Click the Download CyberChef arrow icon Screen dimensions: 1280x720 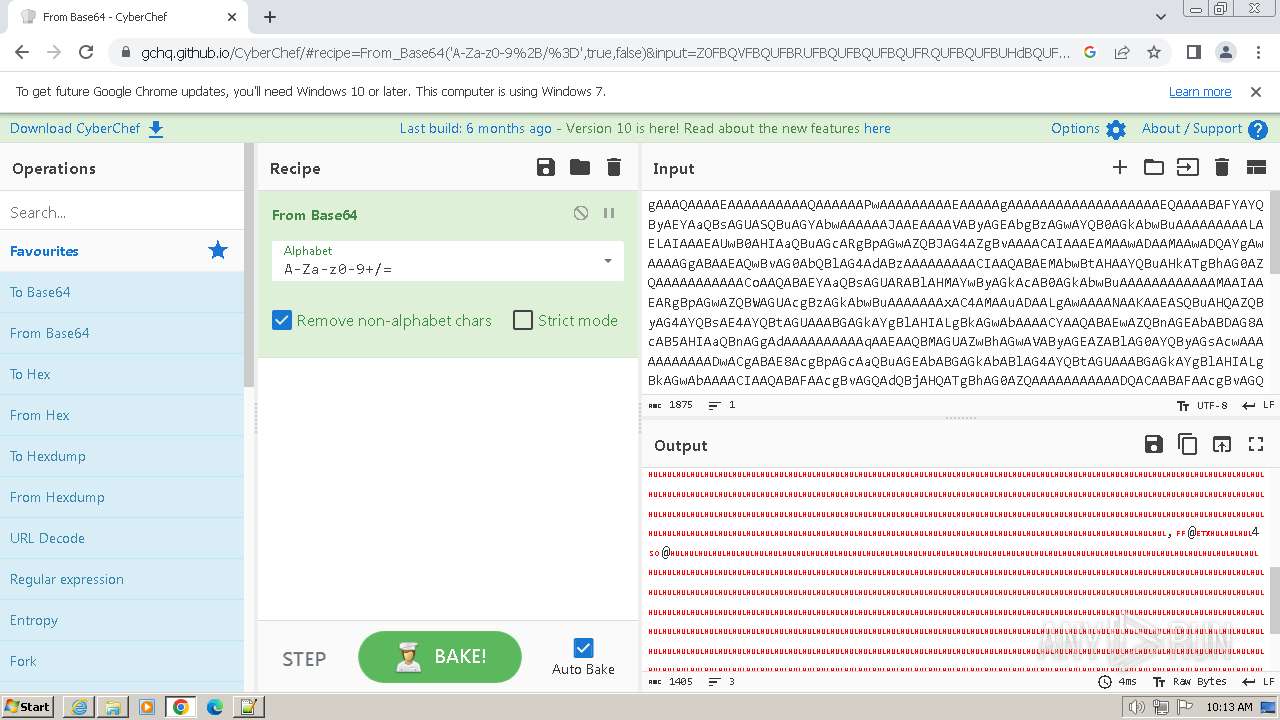coord(156,128)
